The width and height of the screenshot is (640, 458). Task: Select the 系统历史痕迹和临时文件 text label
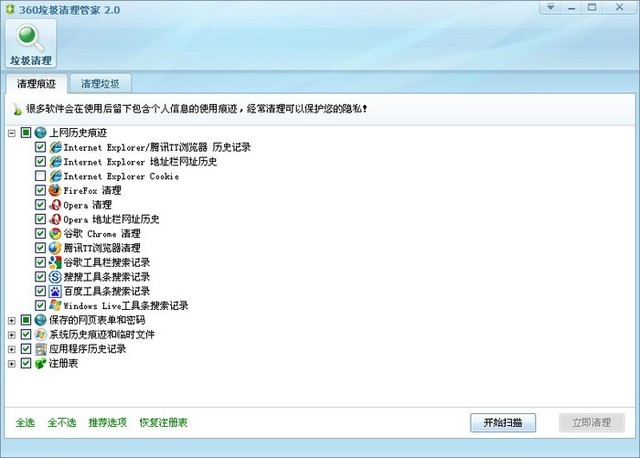102,335
